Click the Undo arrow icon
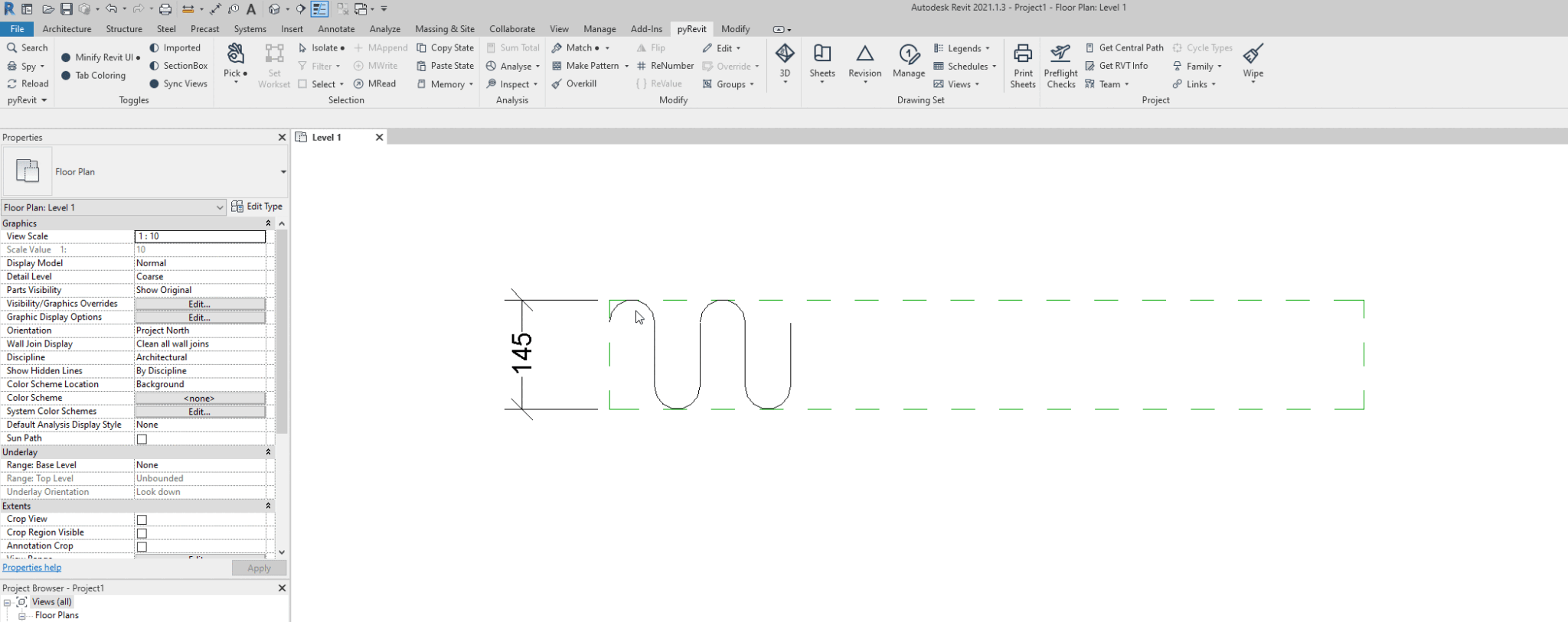 pyautogui.click(x=112, y=9)
